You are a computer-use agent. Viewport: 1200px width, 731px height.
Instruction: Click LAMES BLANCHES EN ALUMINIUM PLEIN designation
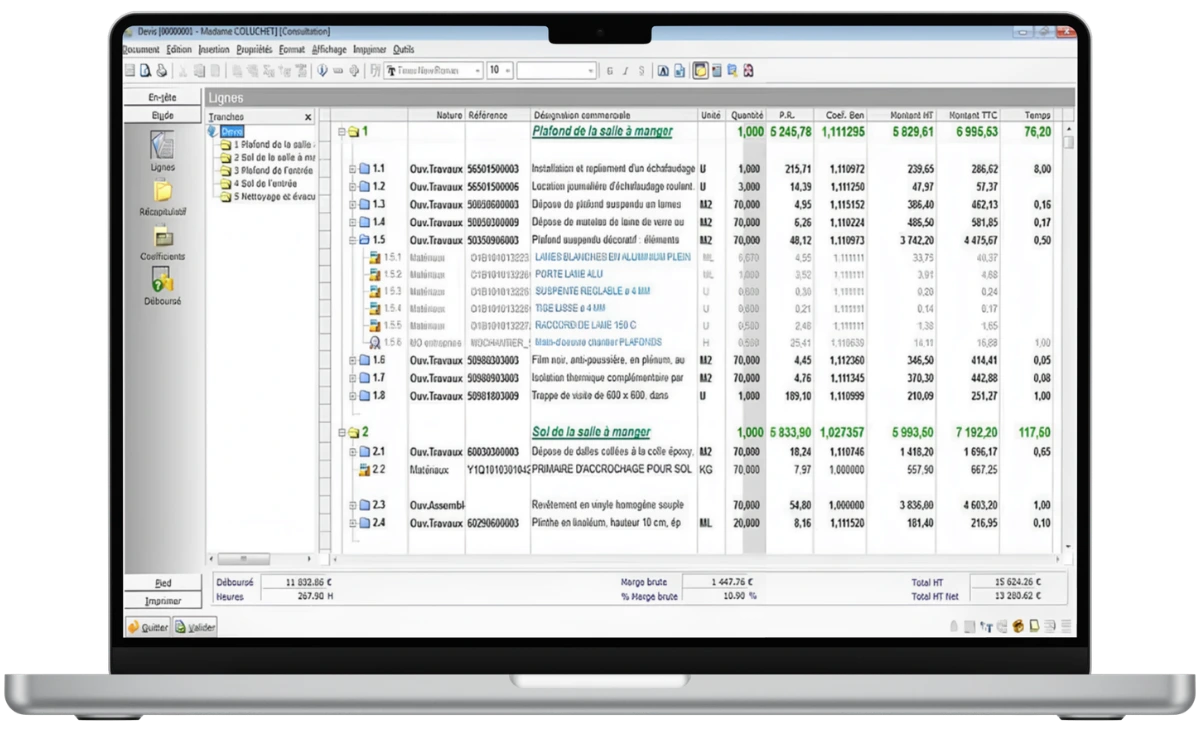point(613,257)
